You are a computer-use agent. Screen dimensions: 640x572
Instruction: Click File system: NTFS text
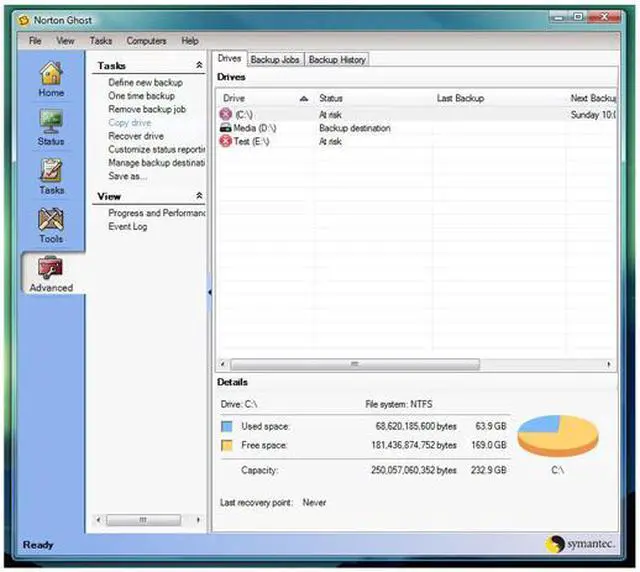pos(399,404)
